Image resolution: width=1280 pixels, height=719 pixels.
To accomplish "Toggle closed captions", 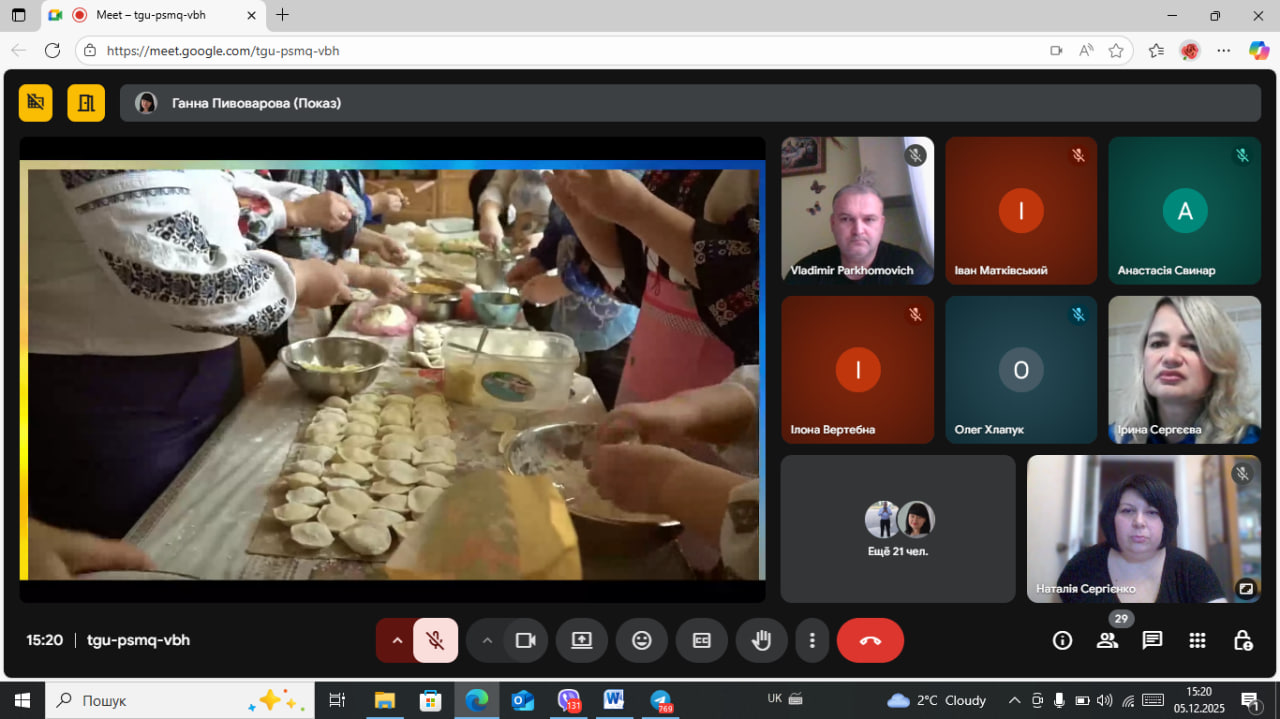I will pos(702,641).
